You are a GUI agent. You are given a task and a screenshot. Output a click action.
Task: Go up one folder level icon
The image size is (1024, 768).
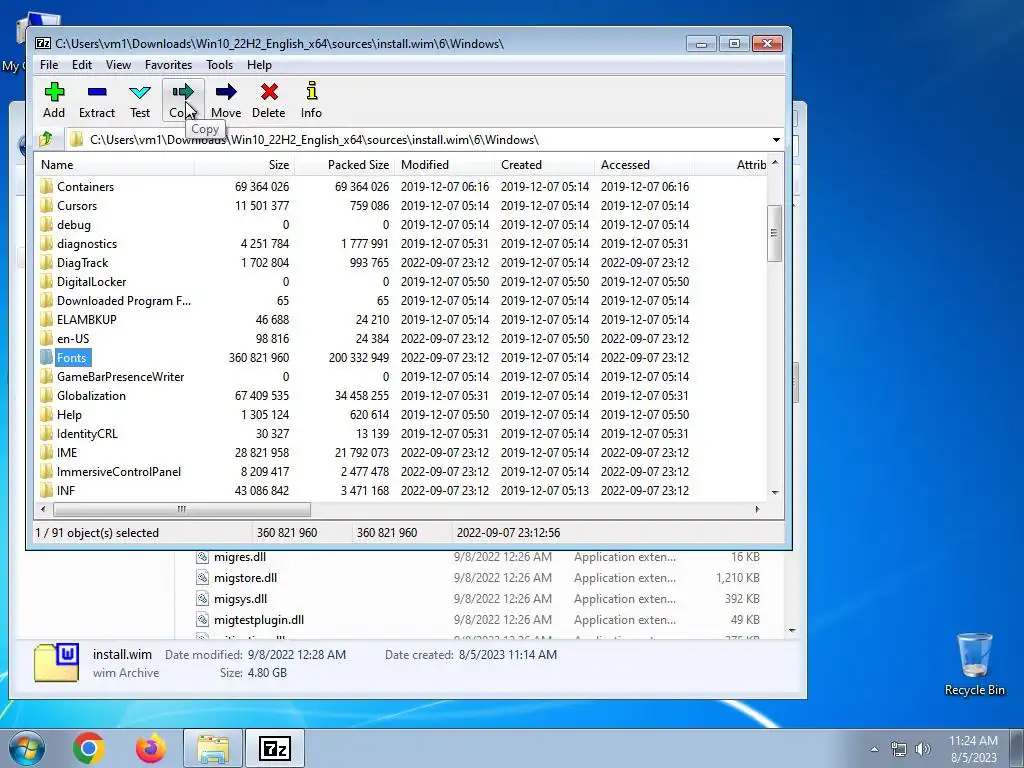[46, 139]
